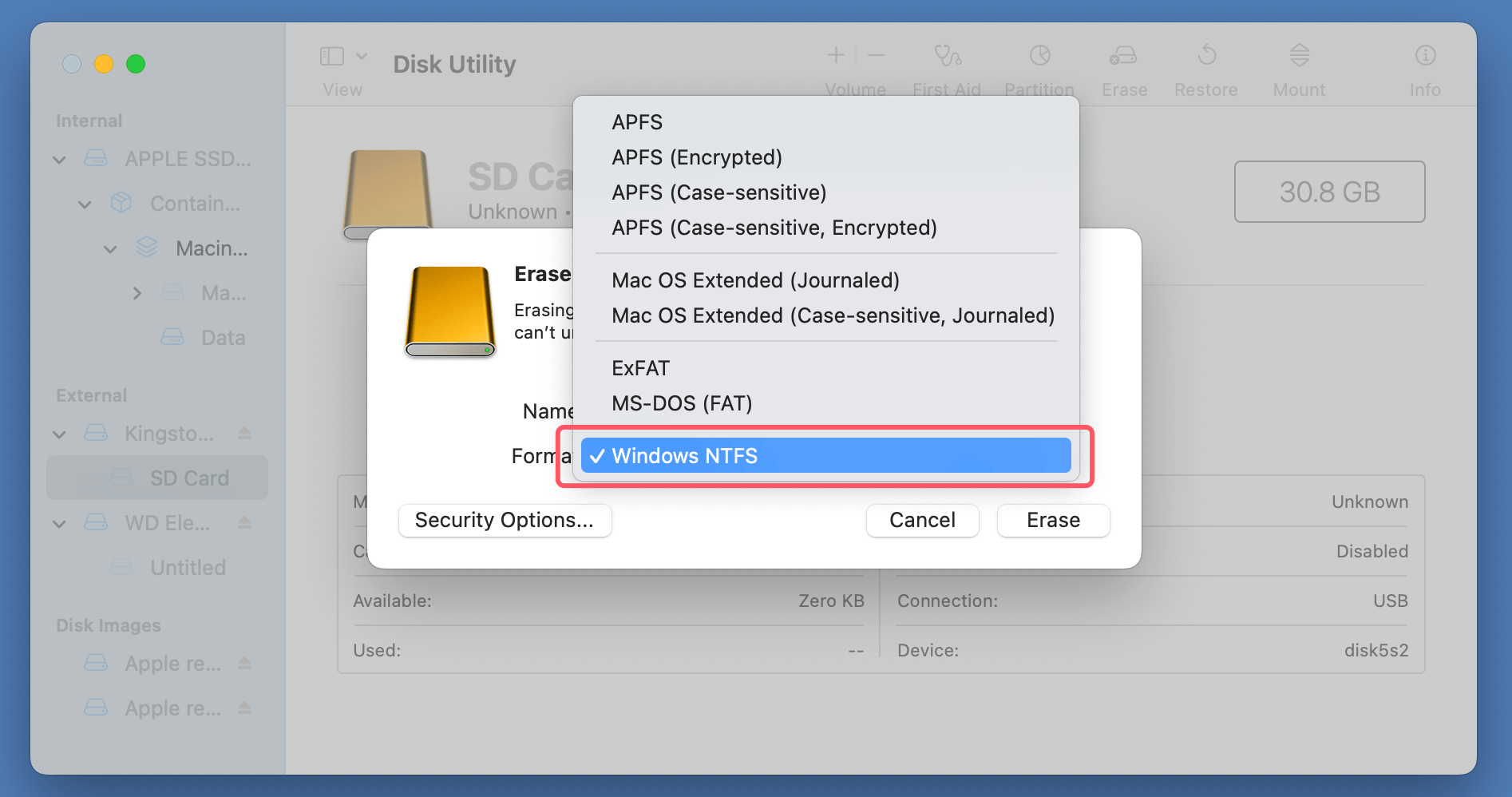Select the Erase toolbar icon
The height and width of the screenshot is (797, 1512).
click(1123, 68)
